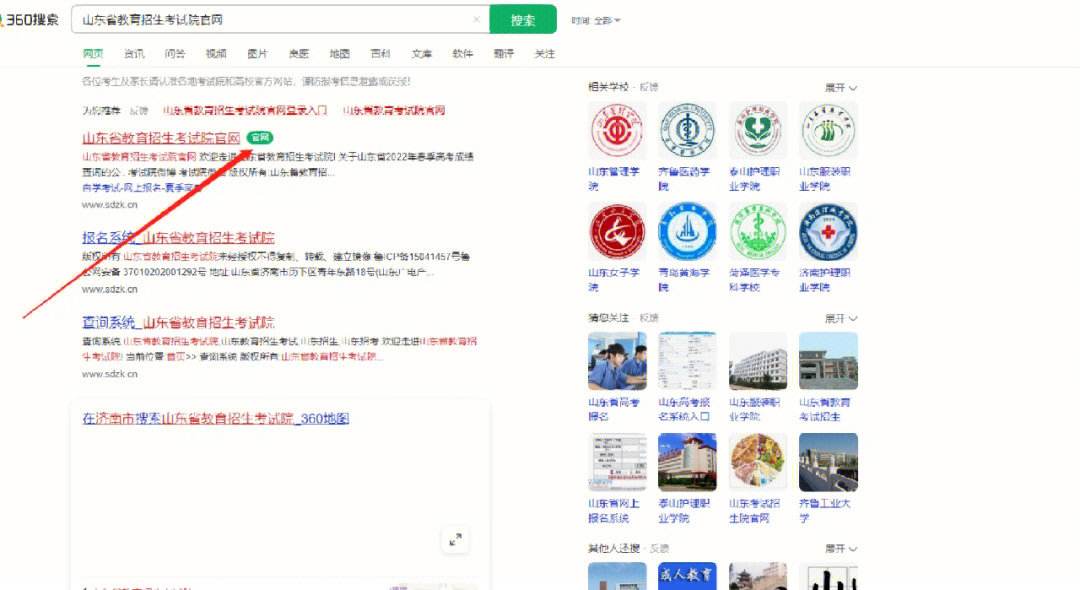The height and width of the screenshot is (590, 1080).
Task: Open 济南护理职业学院 school logo
Action: point(828,232)
